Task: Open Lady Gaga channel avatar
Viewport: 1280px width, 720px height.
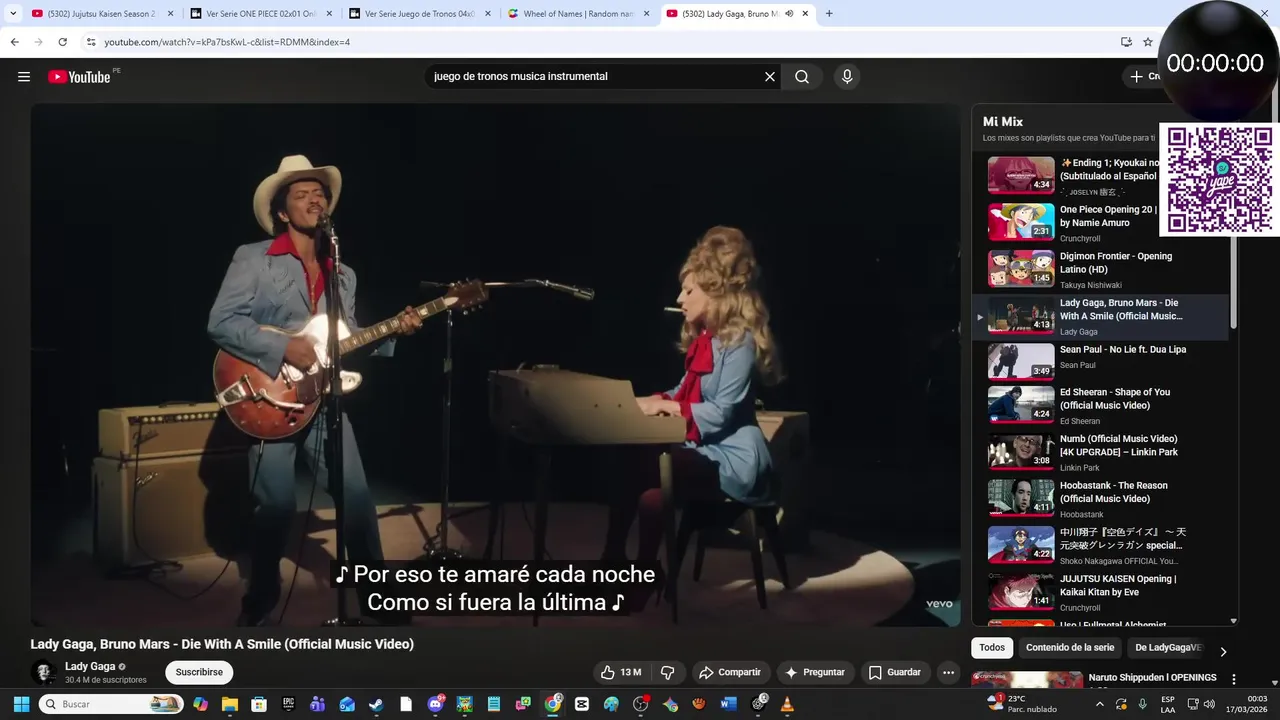Action: click(x=44, y=672)
